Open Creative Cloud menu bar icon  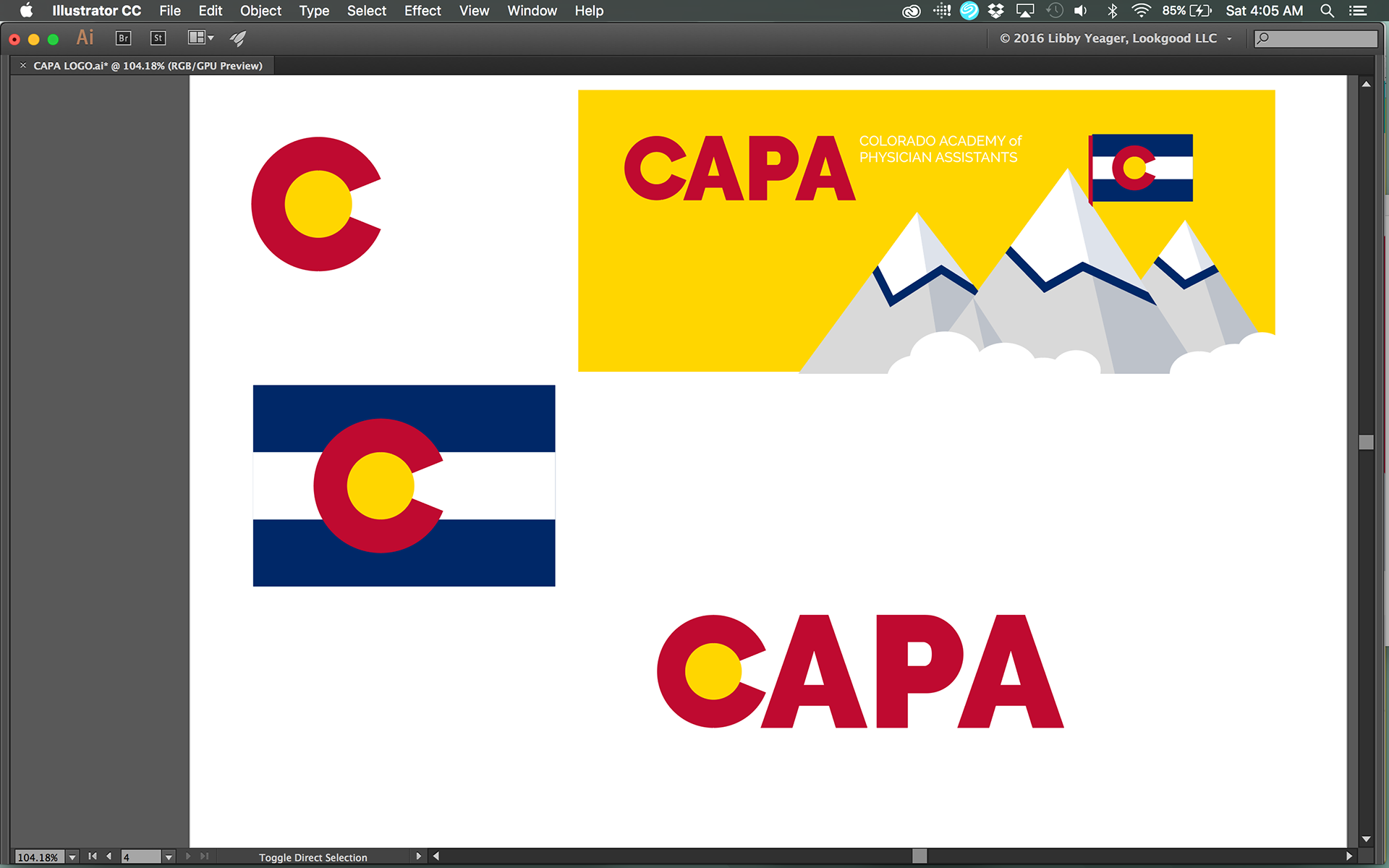point(912,11)
